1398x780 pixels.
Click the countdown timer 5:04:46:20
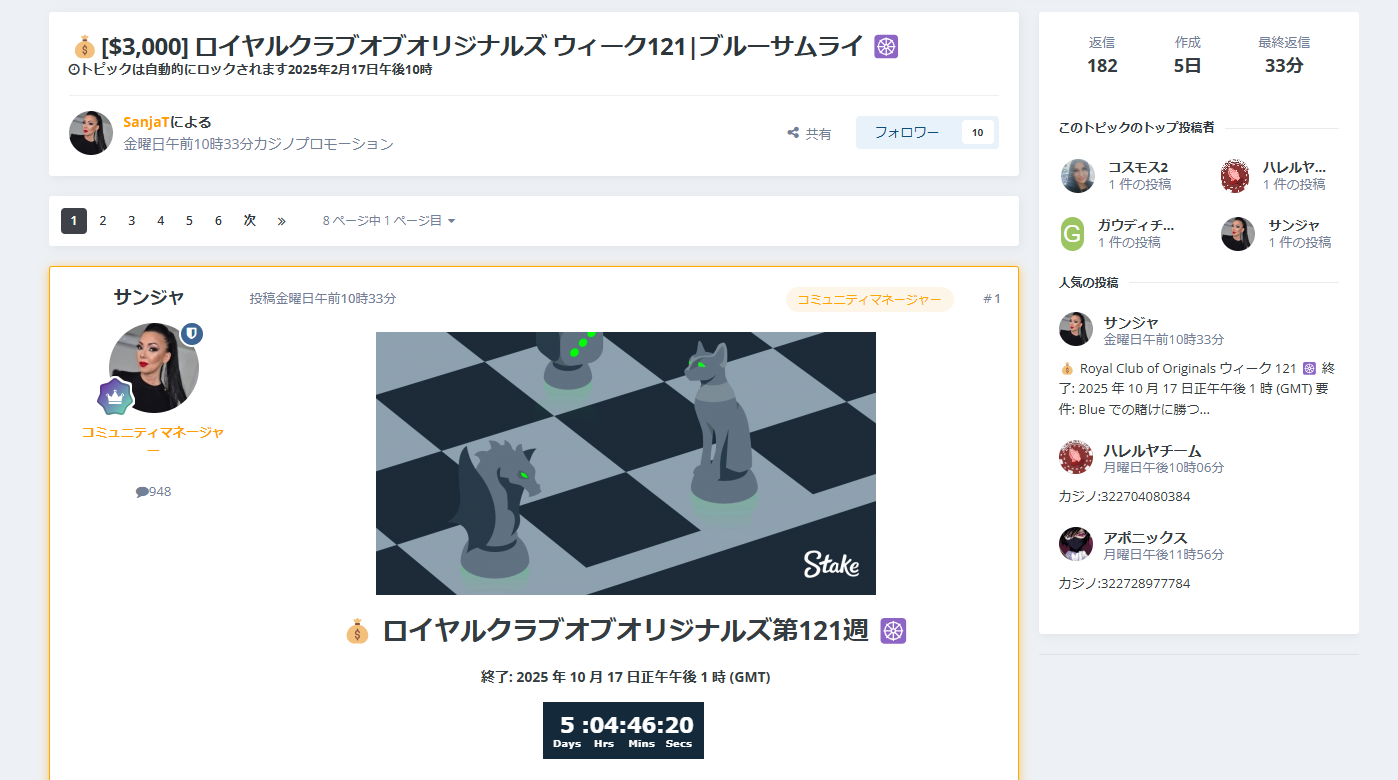coord(623,730)
